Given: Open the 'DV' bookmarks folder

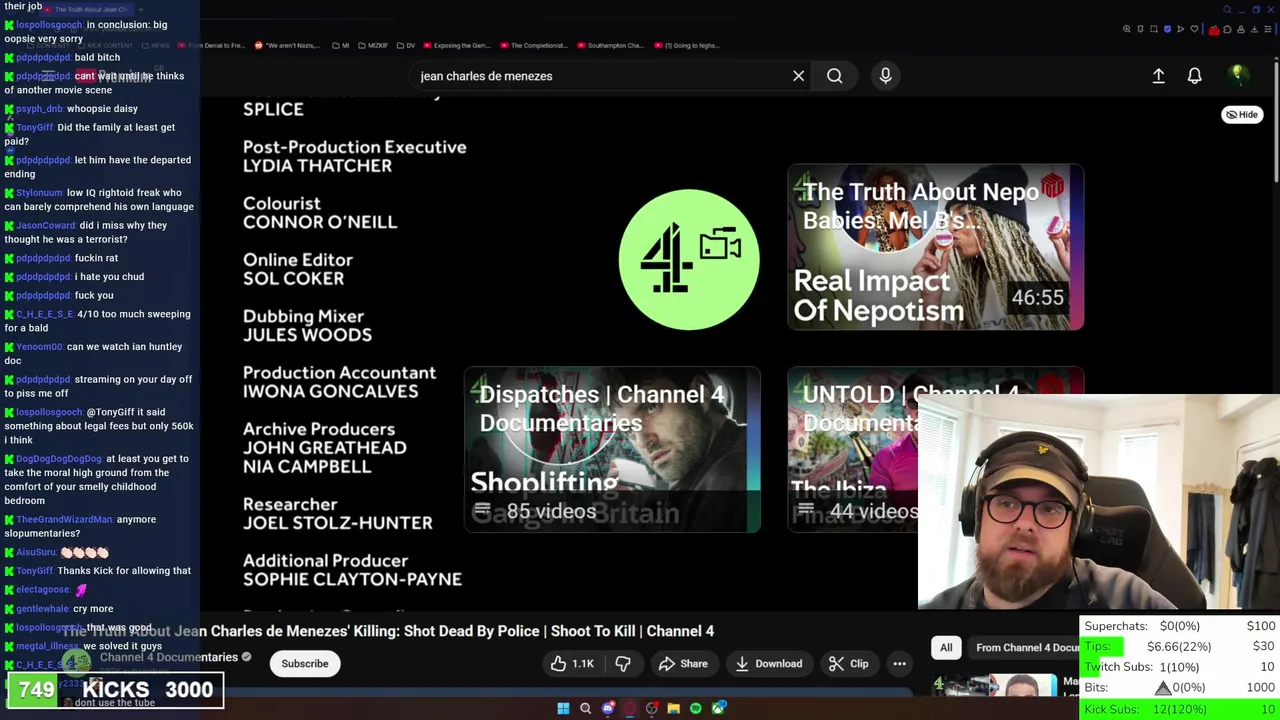Looking at the screenshot, I should pos(405,45).
